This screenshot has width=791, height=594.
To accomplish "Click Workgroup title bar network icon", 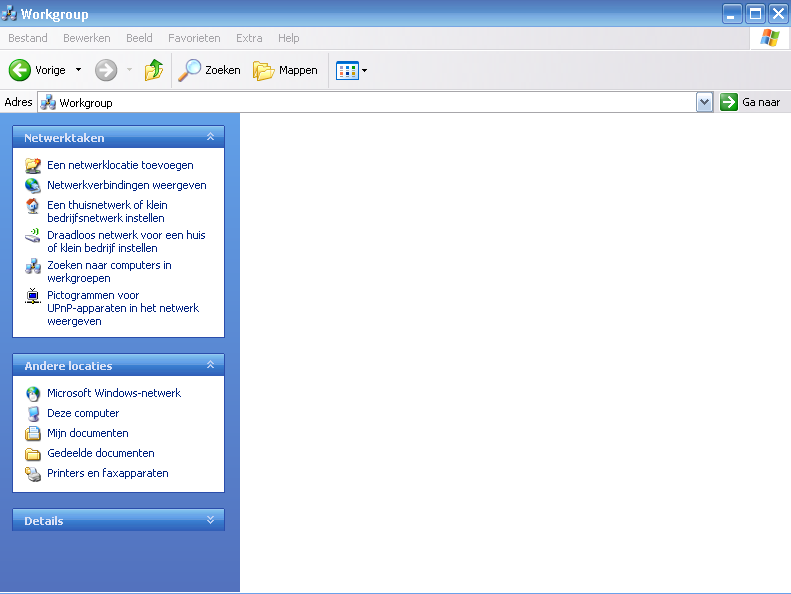I will click(9, 14).
